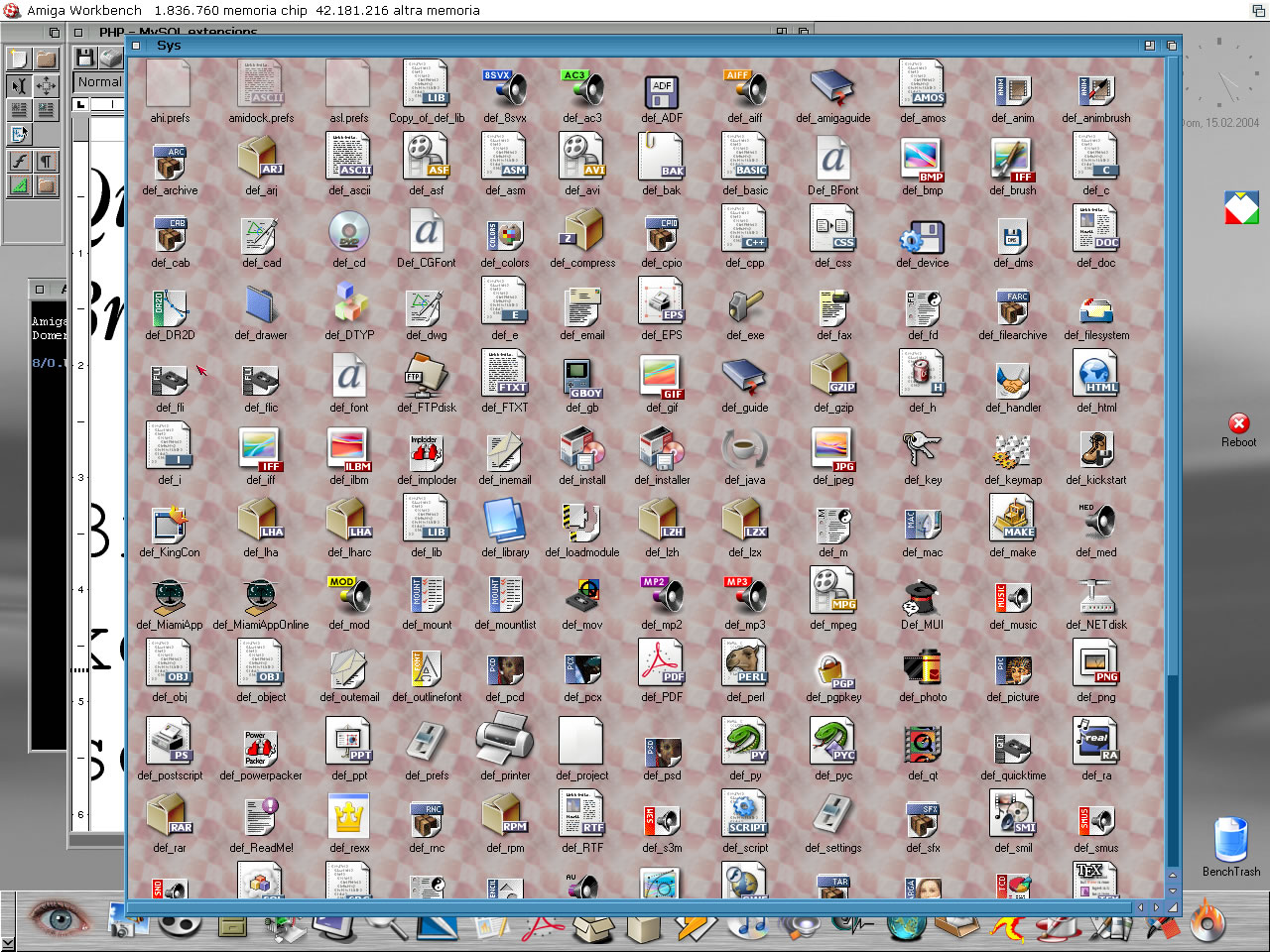Toggle the paragraph mark tool button

tap(46, 161)
